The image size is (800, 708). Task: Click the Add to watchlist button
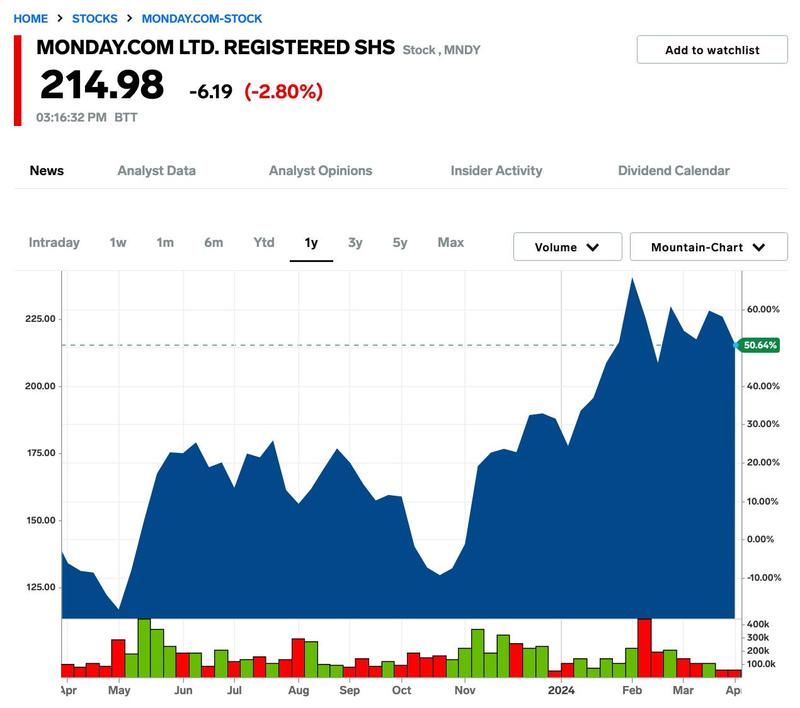click(x=712, y=49)
